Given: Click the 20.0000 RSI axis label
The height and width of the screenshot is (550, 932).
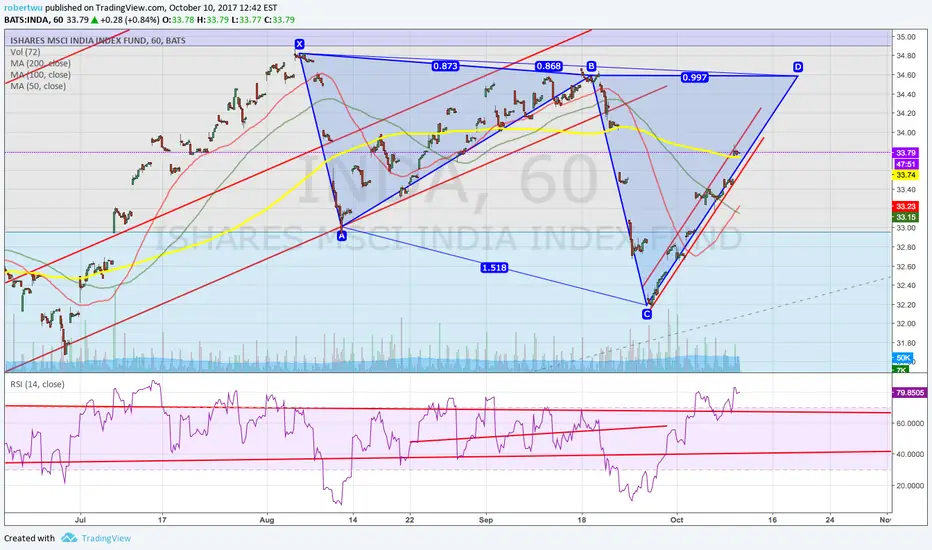Looking at the screenshot, I should [x=910, y=485].
